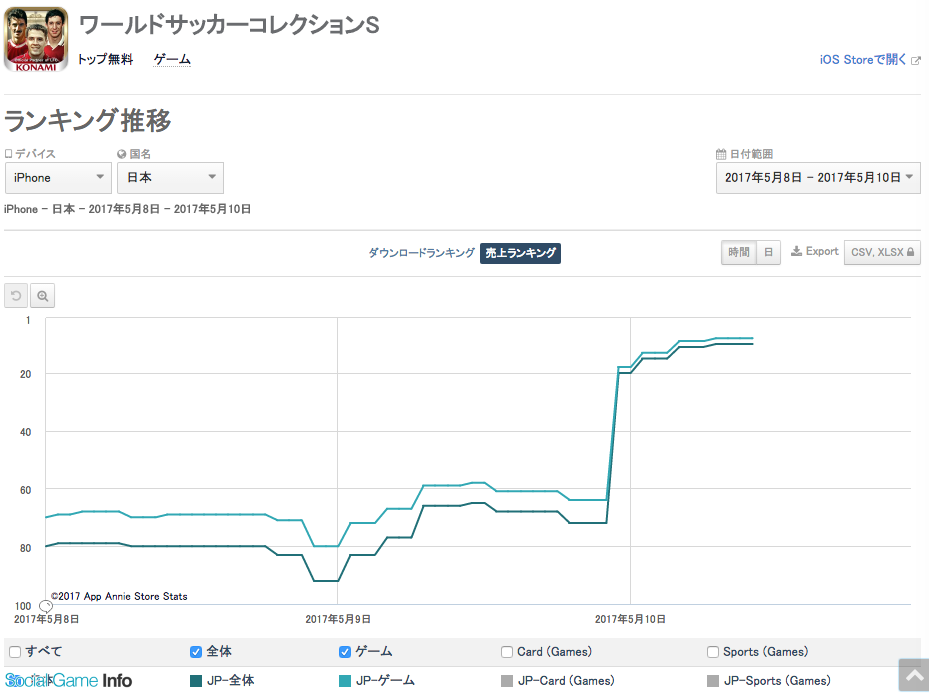Uncheck the 全体 checkbox
Image resolution: width=929 pixels, height=693 pixels.
(196, 652)
